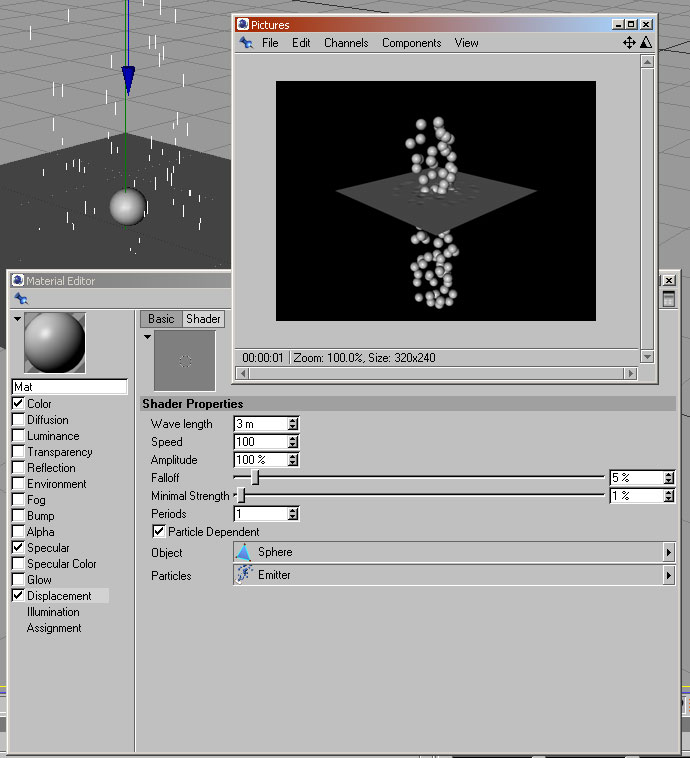
Task: Click the Falloff percent spinner arrows
Action: click(x=669, y=478)
